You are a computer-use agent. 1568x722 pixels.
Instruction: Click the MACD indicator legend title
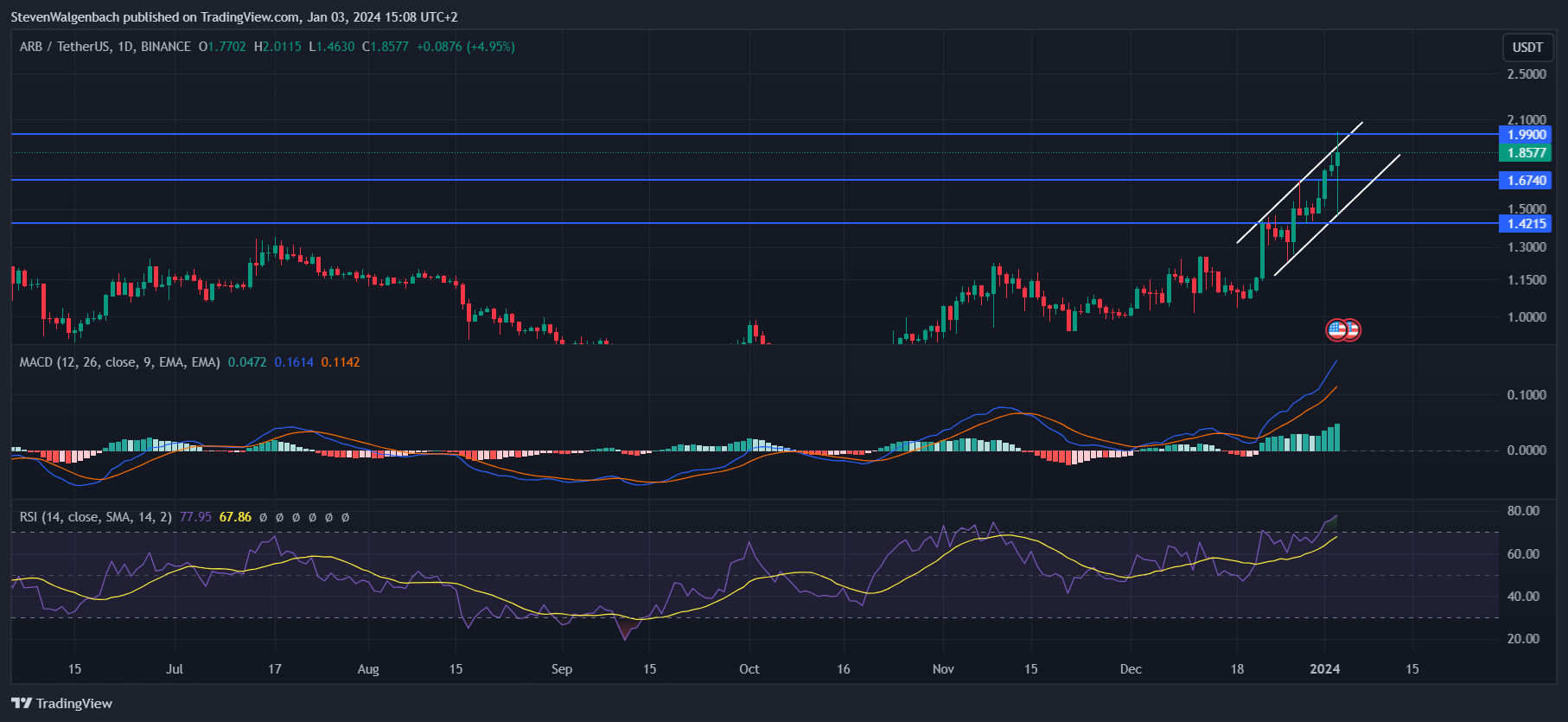click(x=119, y=362)
